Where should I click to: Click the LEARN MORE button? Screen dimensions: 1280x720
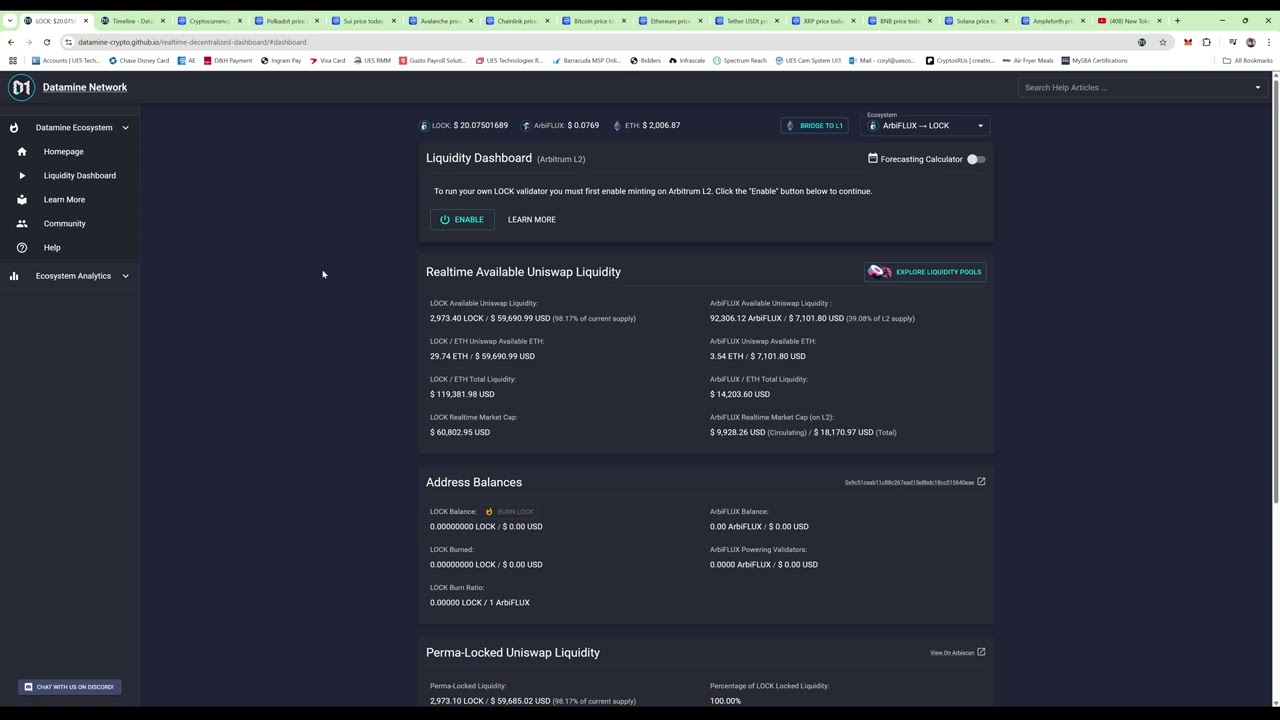click(531, 220)
